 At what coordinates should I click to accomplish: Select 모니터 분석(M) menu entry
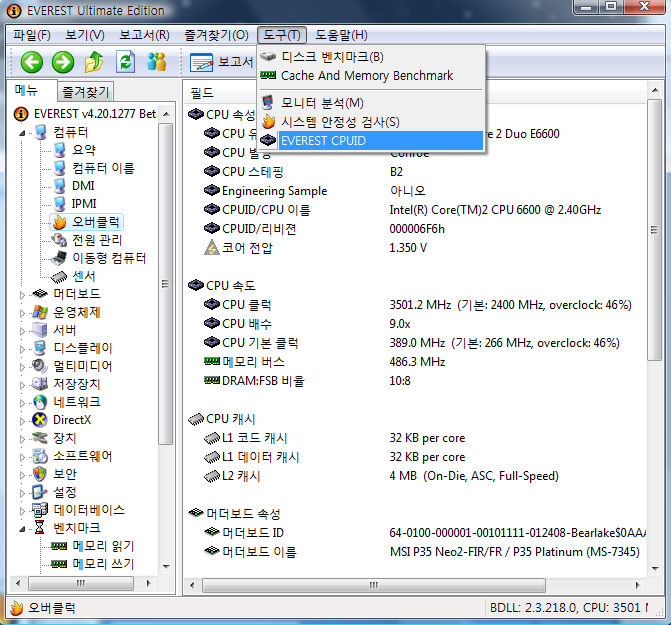click(x=371, y=103)
